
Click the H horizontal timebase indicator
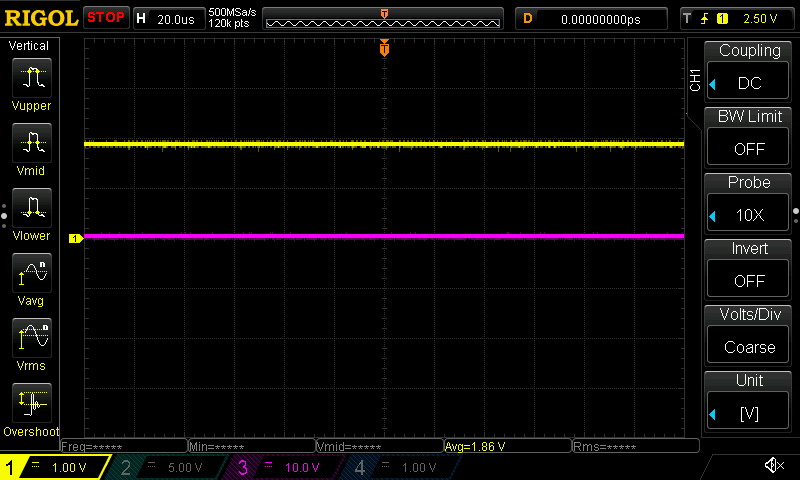[141, 19]
